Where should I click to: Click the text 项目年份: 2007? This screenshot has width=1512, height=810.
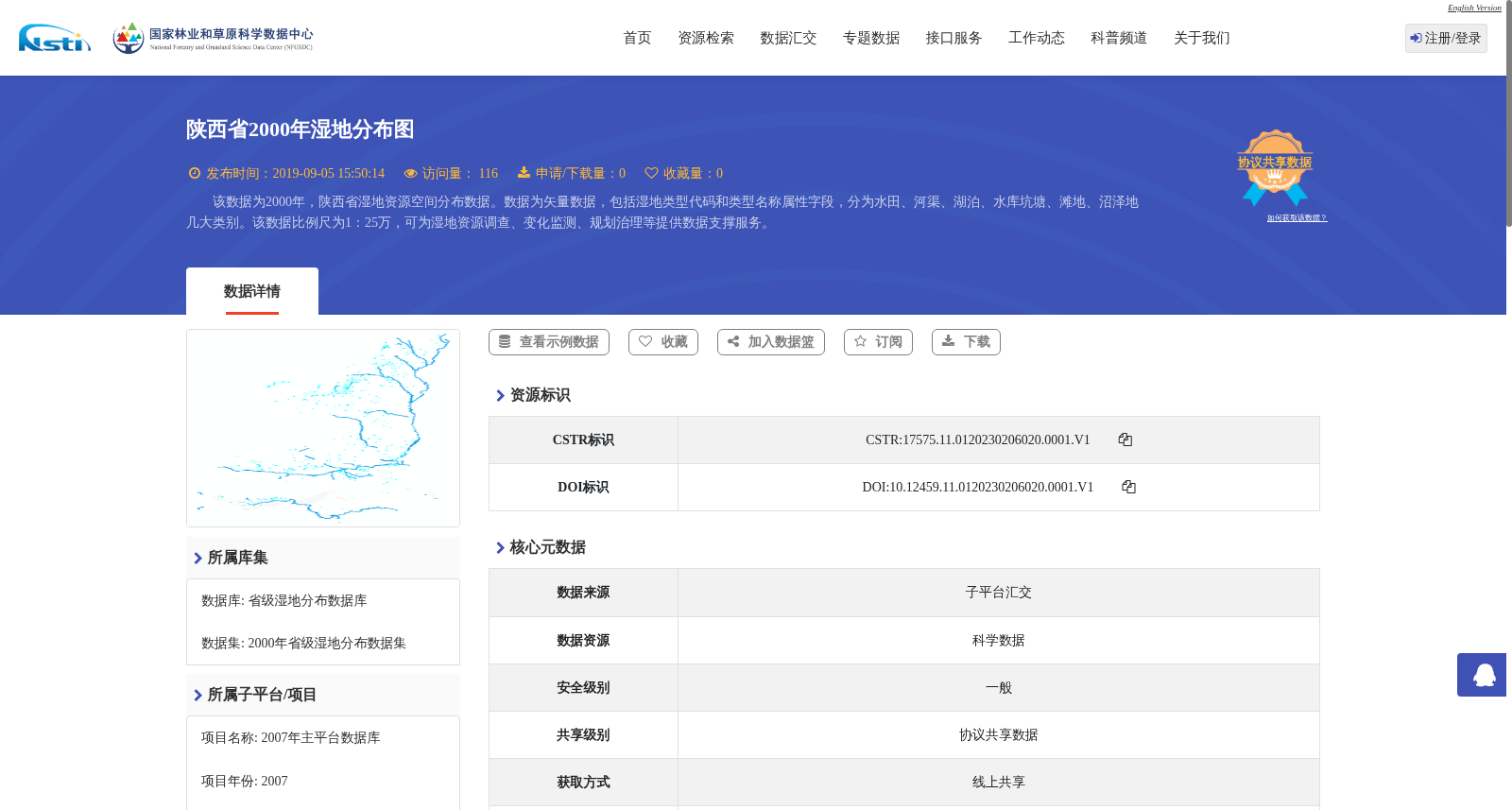[x=245, y=782]
